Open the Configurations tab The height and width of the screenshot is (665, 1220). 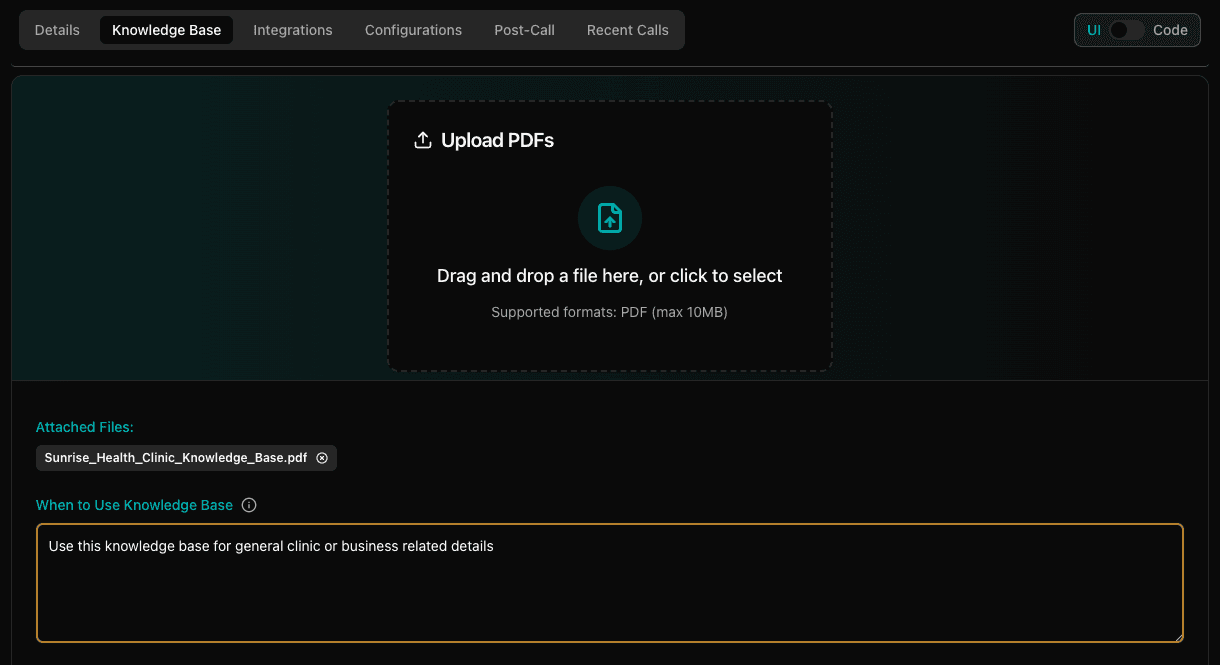click(413, 30)
